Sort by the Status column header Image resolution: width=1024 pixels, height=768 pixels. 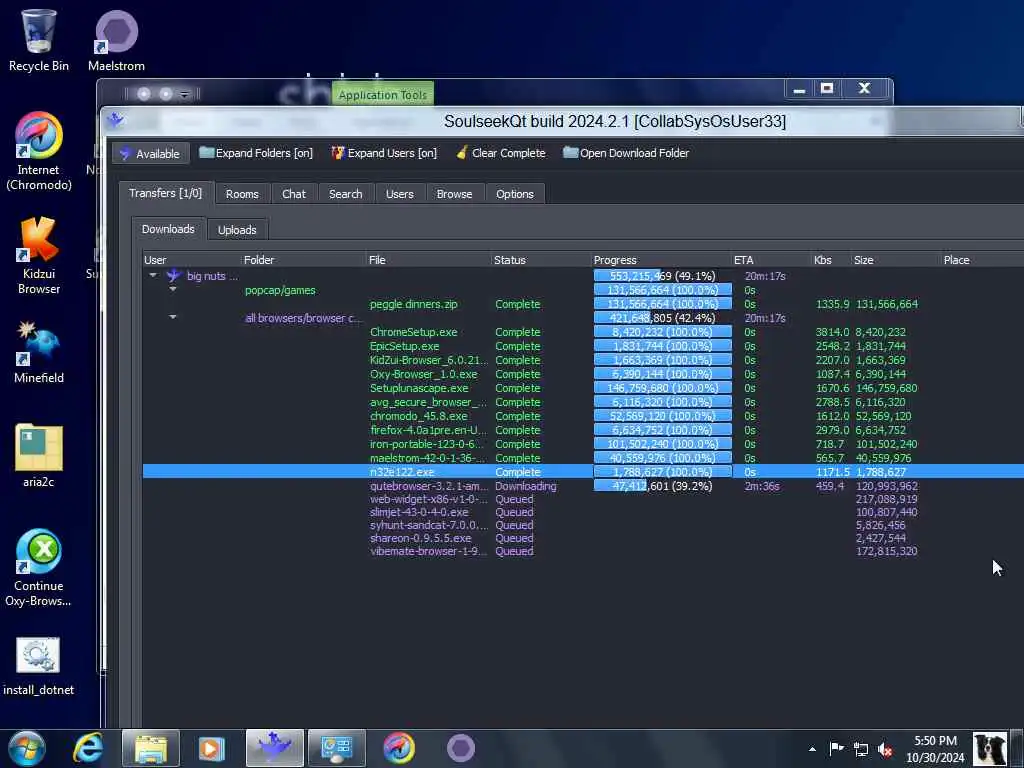(x=541, y=260)
